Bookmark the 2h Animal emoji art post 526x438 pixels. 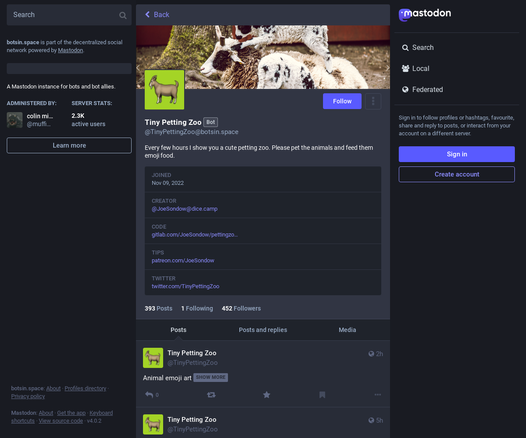(322, 395)
